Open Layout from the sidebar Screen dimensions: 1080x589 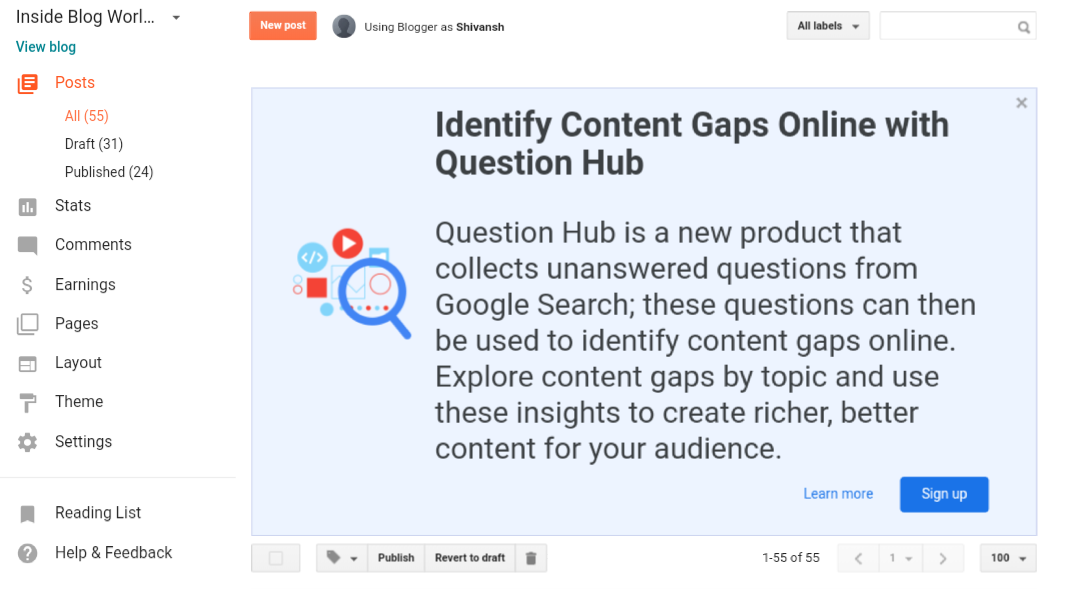click(x=79, y=363)
